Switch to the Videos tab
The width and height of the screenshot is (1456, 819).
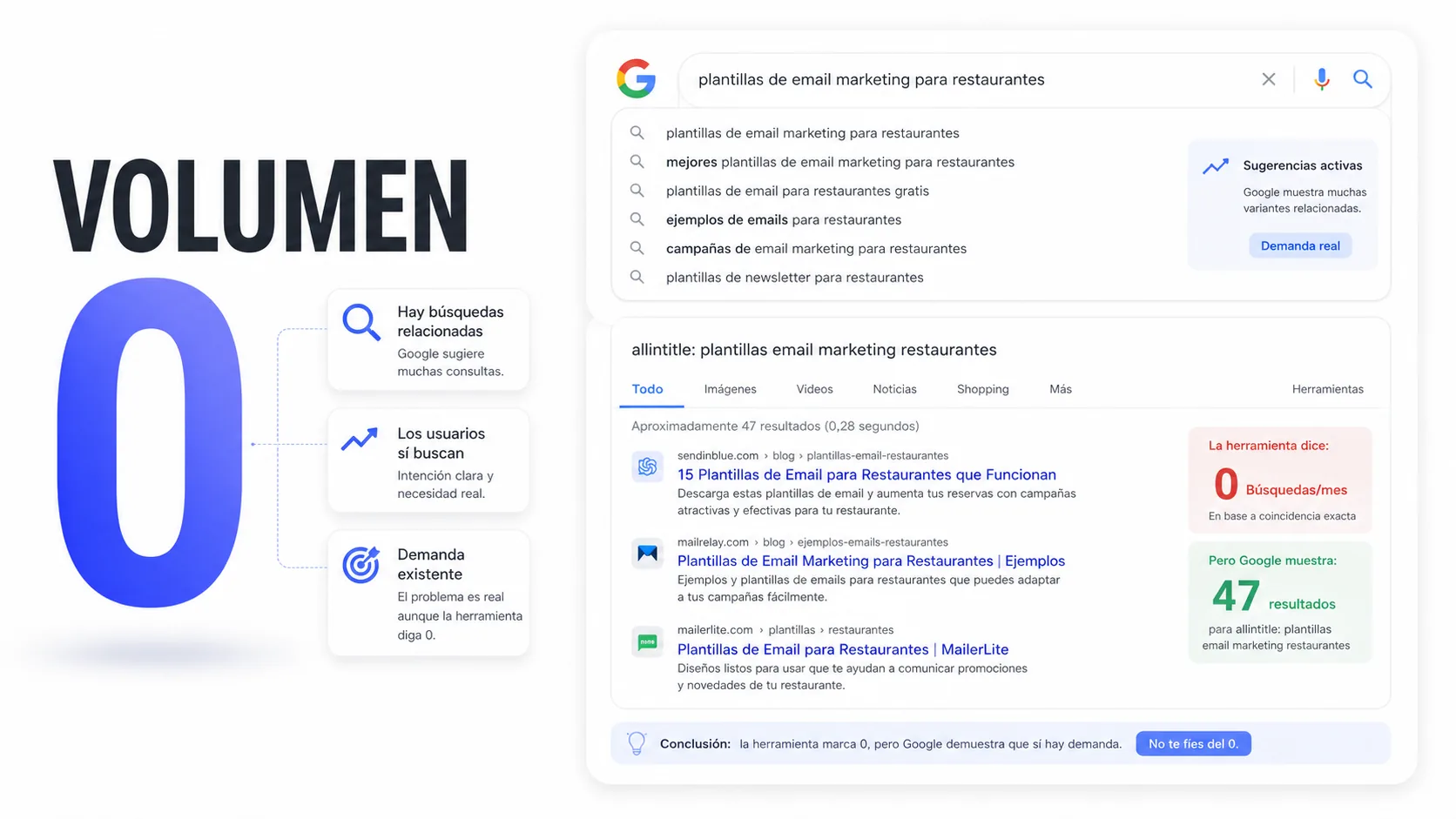pos(814,389)
